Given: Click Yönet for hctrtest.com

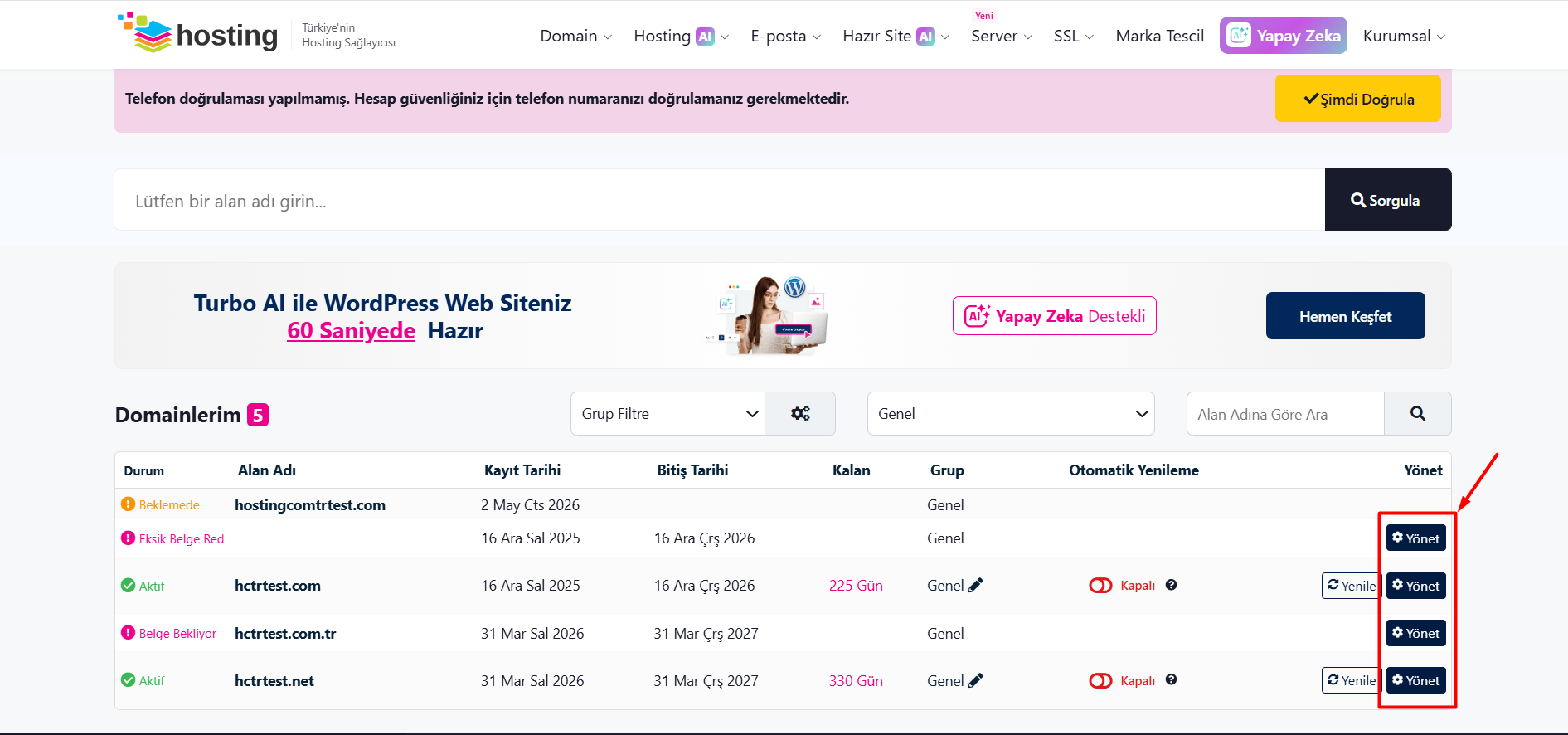Looking at the screenshot, I should coord(1416,586).
